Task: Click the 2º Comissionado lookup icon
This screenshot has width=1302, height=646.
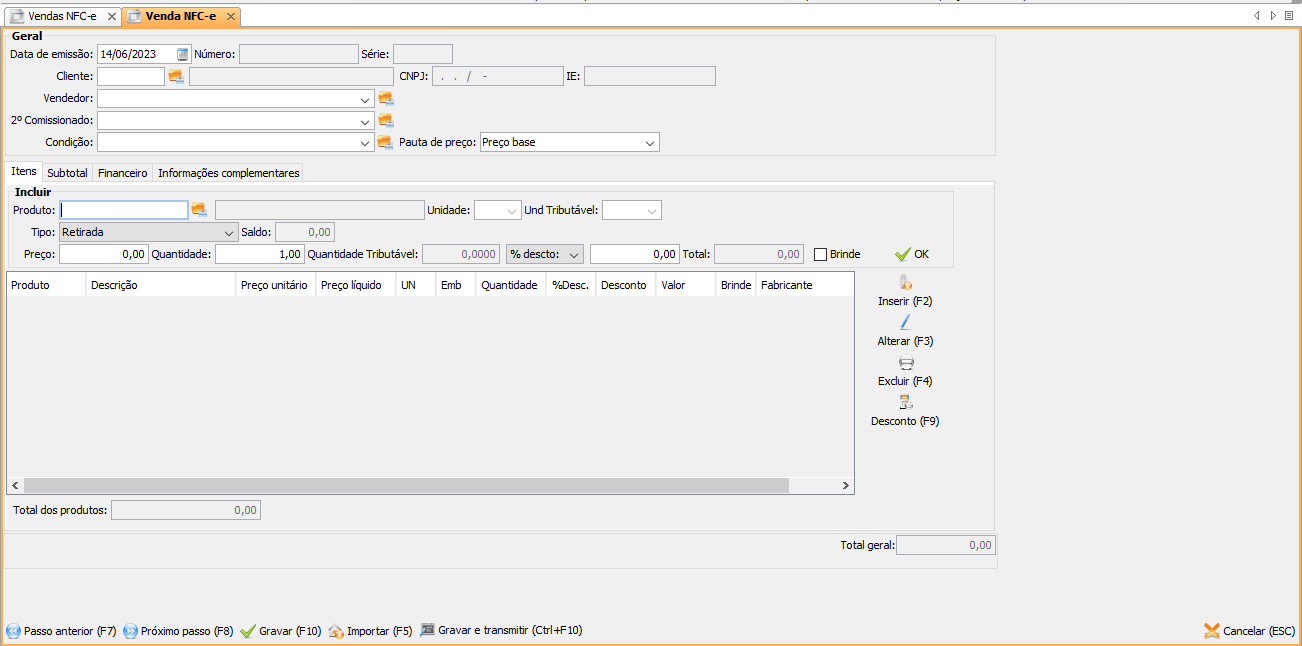Action: [386, 121]
